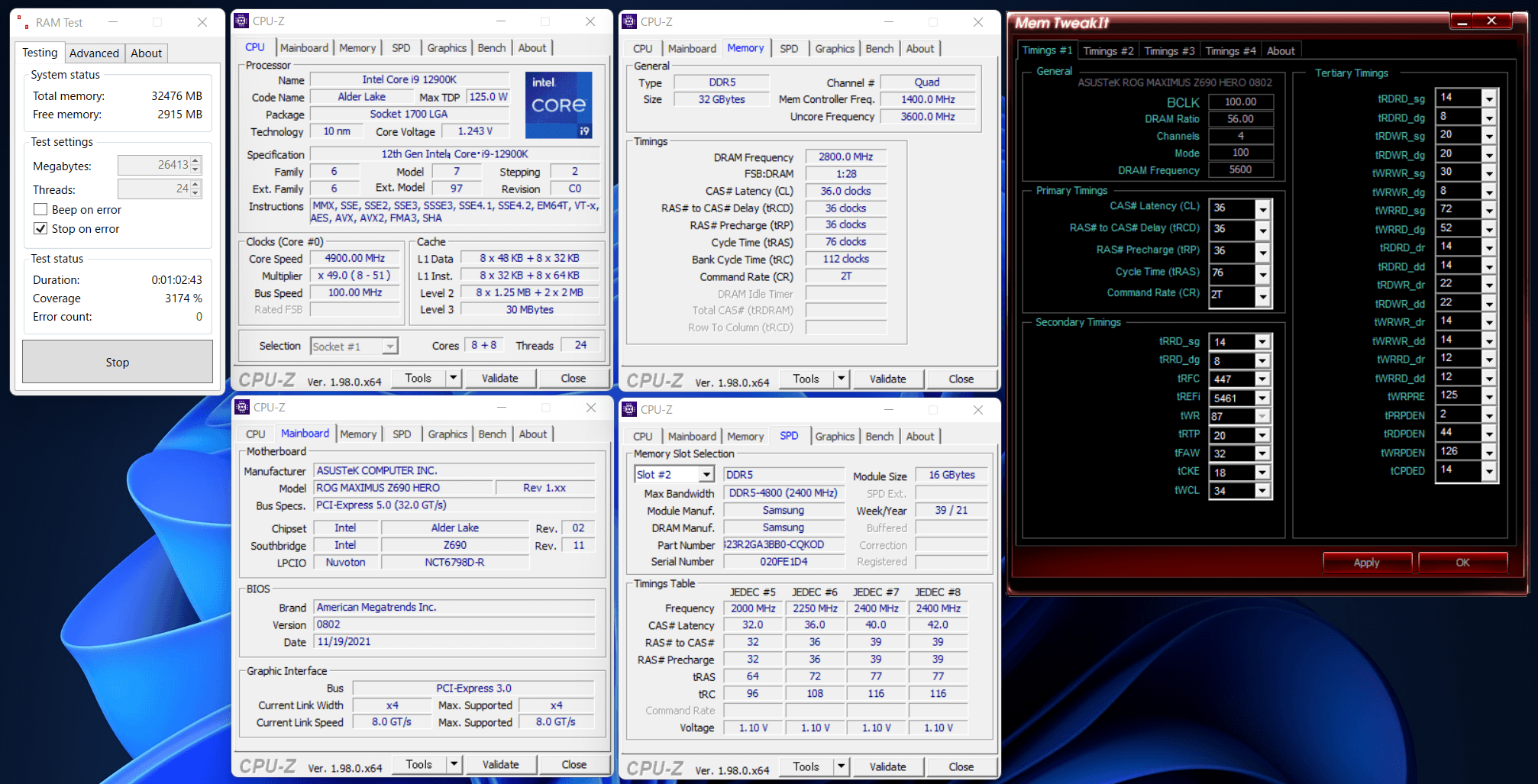Screen dimensions: 1538x784
Task: Open the tWCL dropdown in Secondary Timings
Action: (x=1262, y=491)
